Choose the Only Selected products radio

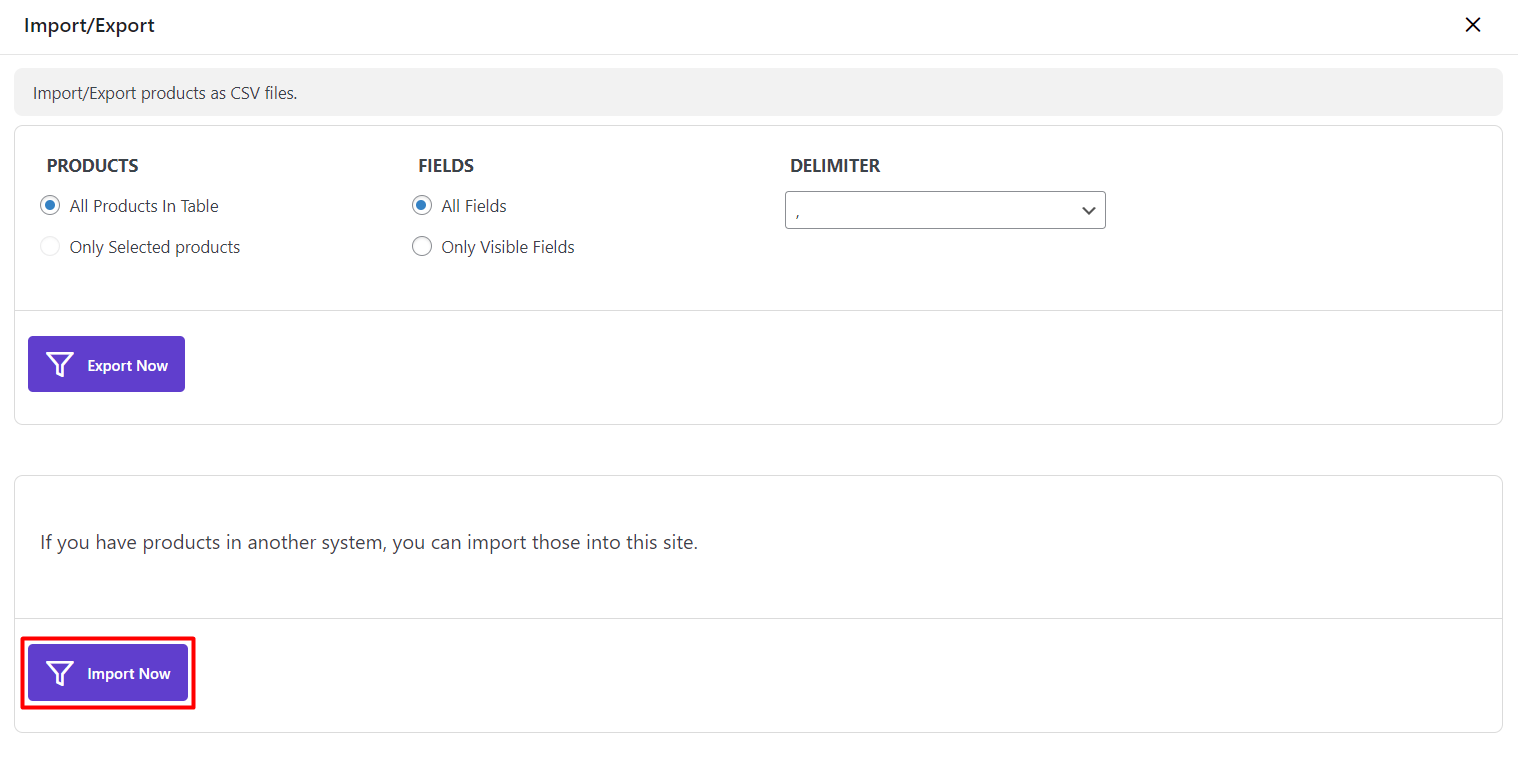point(50,247)
